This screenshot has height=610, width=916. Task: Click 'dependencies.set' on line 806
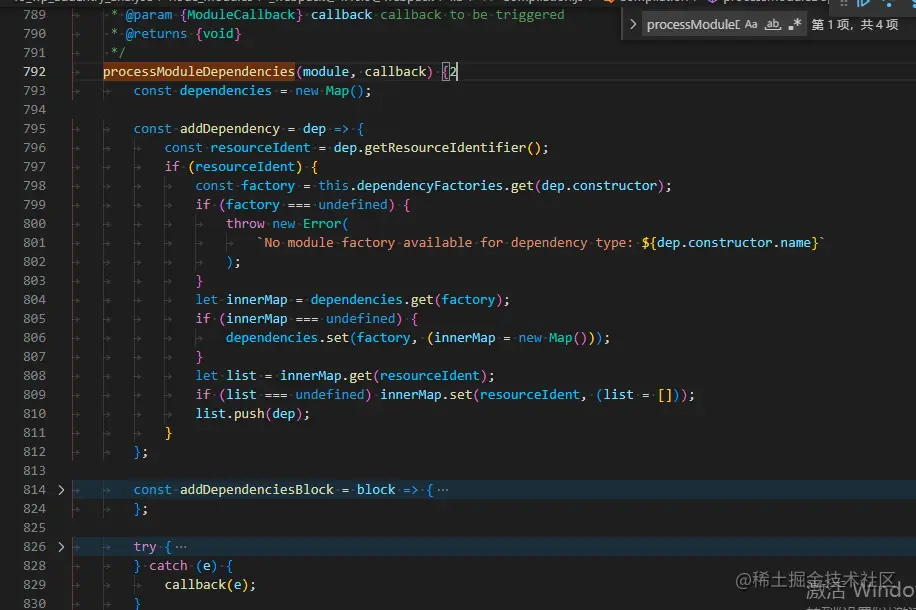click(287, 338)
